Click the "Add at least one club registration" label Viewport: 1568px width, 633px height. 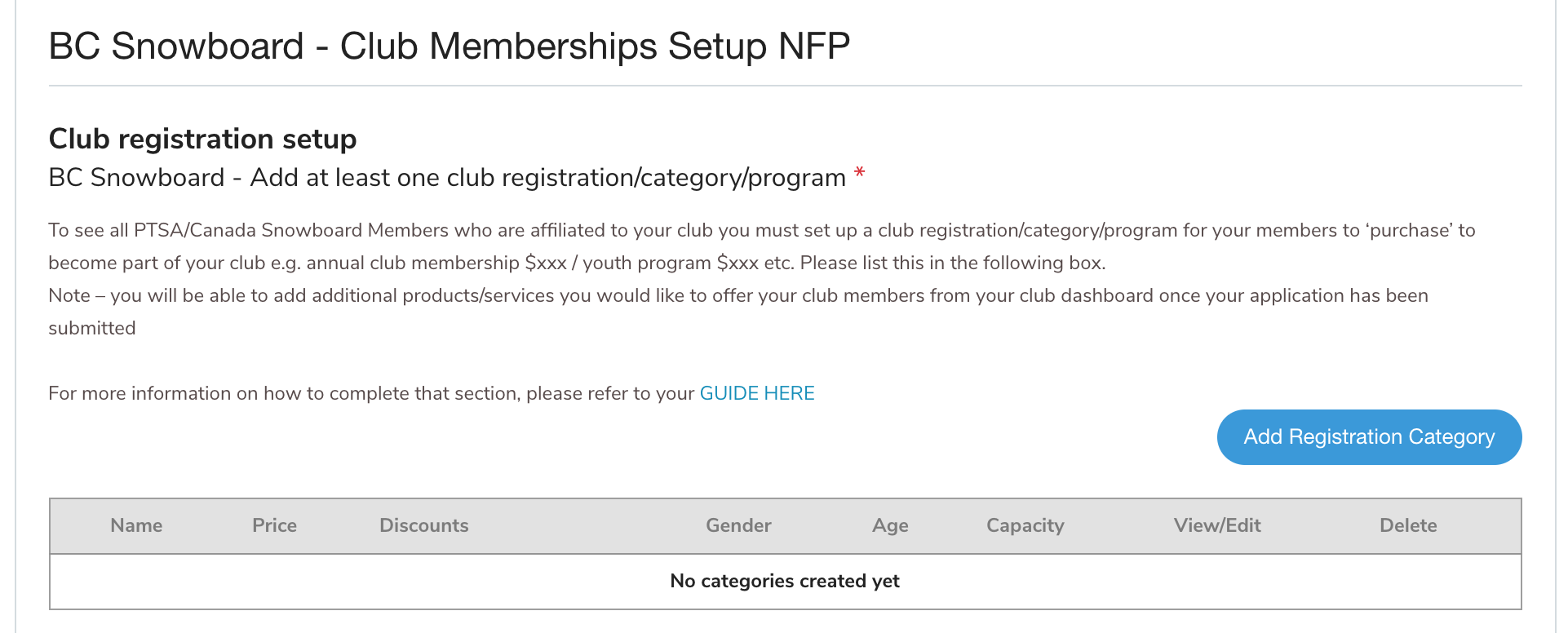446,177
